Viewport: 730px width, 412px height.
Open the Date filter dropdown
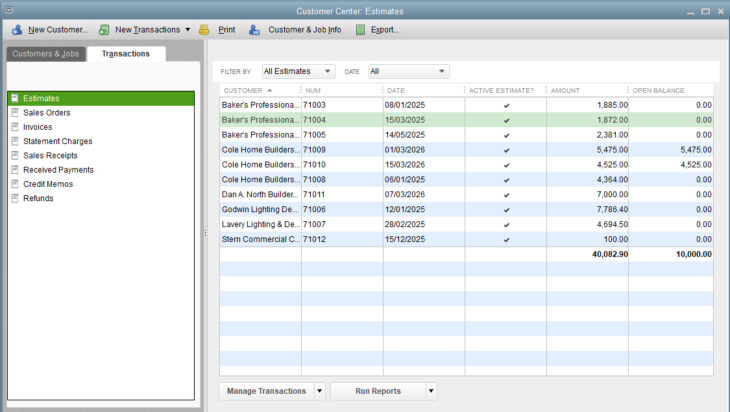click(x=408, y=71)
